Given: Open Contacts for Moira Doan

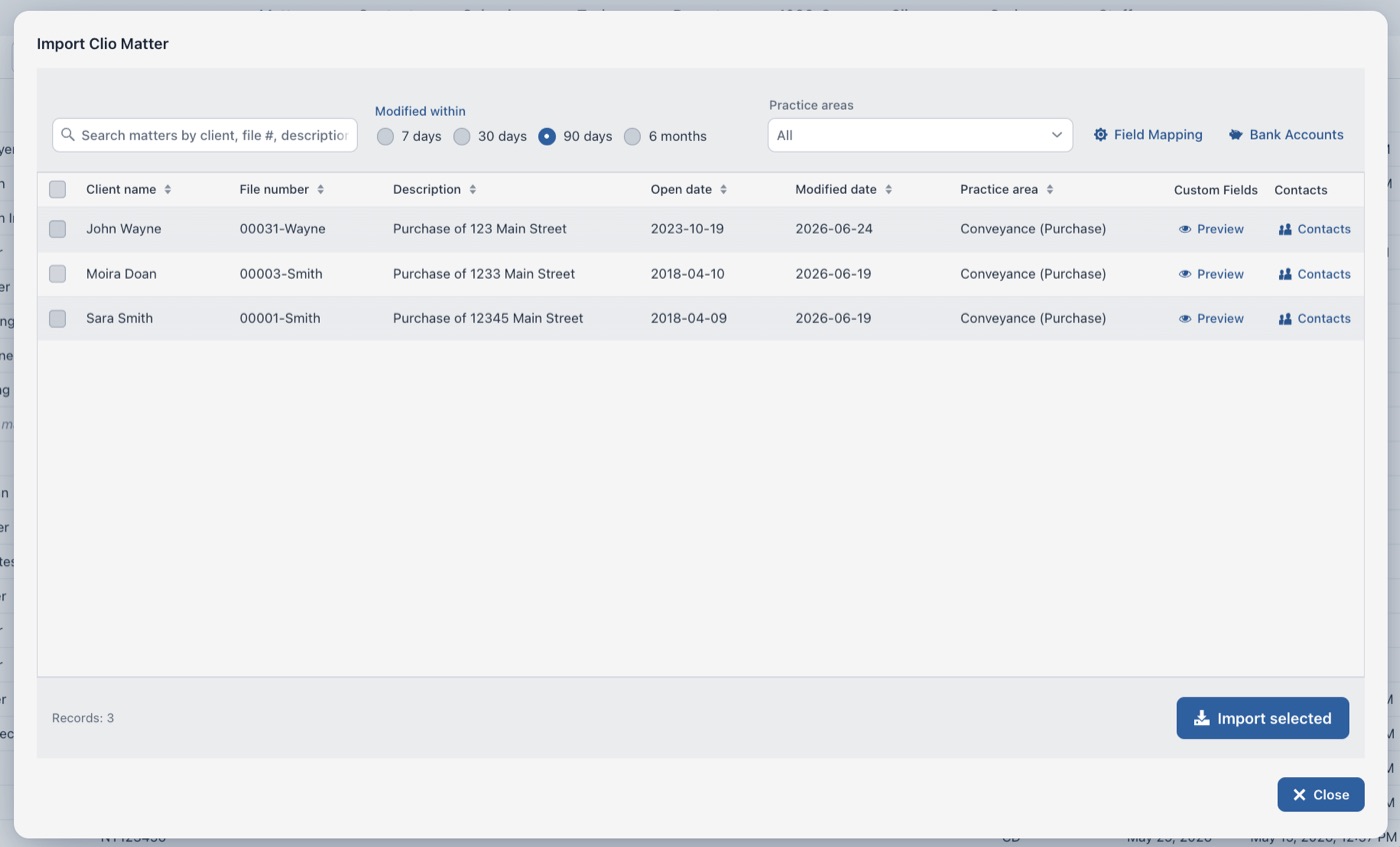Looking at the screenshot, I should (x=1314, y=274).
